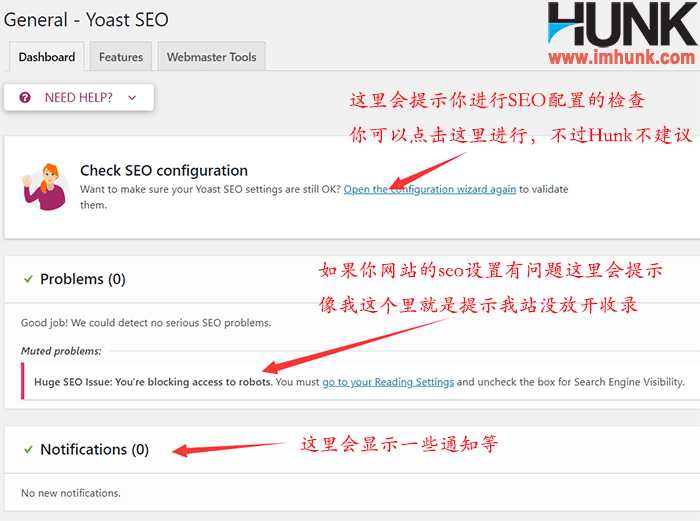Click the No new notifications text

coord(71,493)
